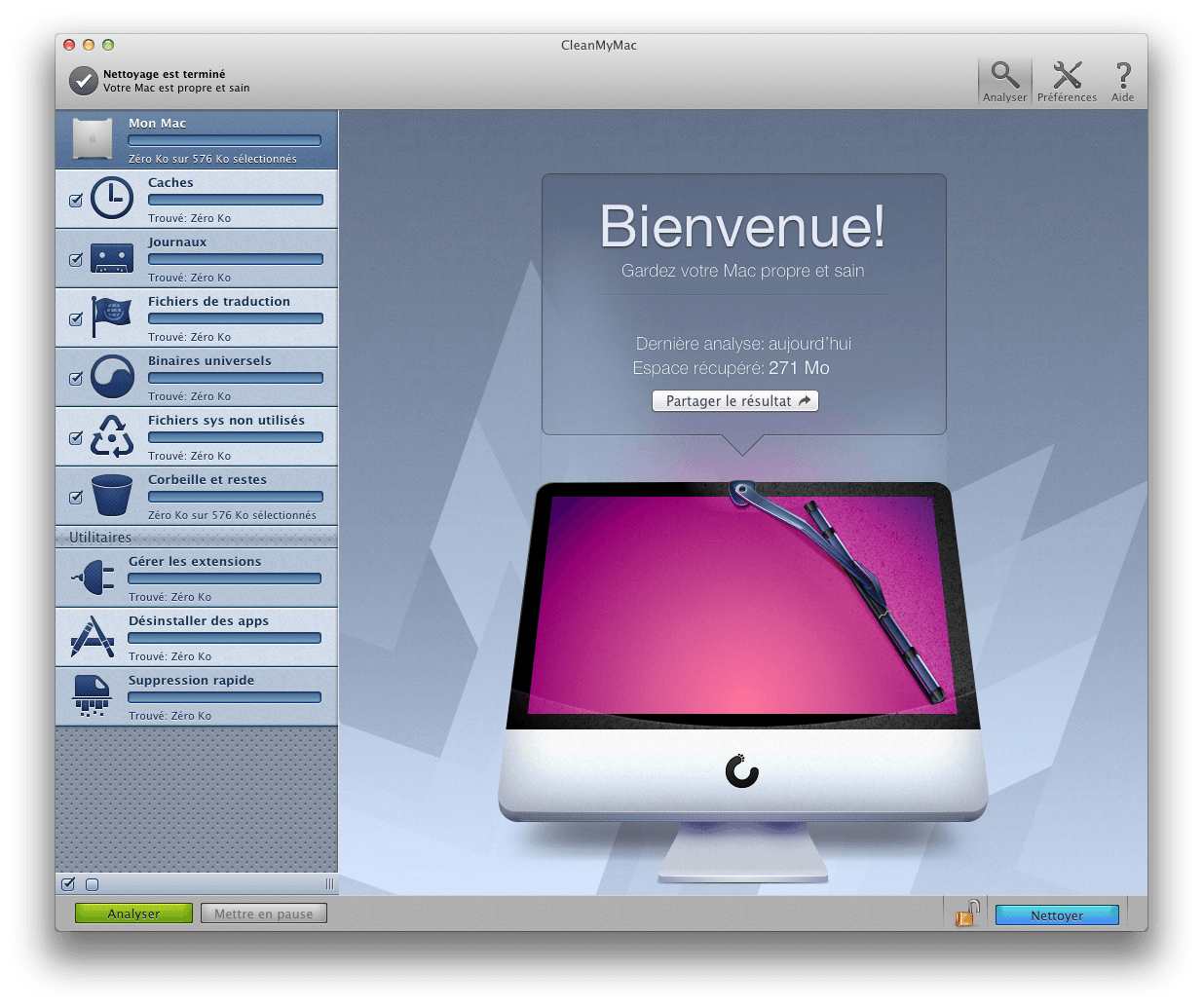The image size is (1203, 1008).
Task: Click the Désinstaller des apps icon
Action: pos(93,637)
